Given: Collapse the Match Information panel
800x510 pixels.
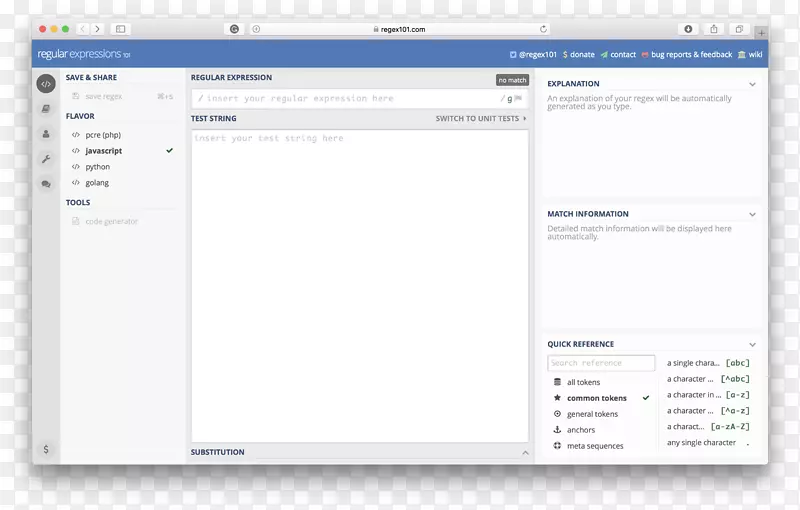Looking at the screenshot, I should click(x=753, y=214).
